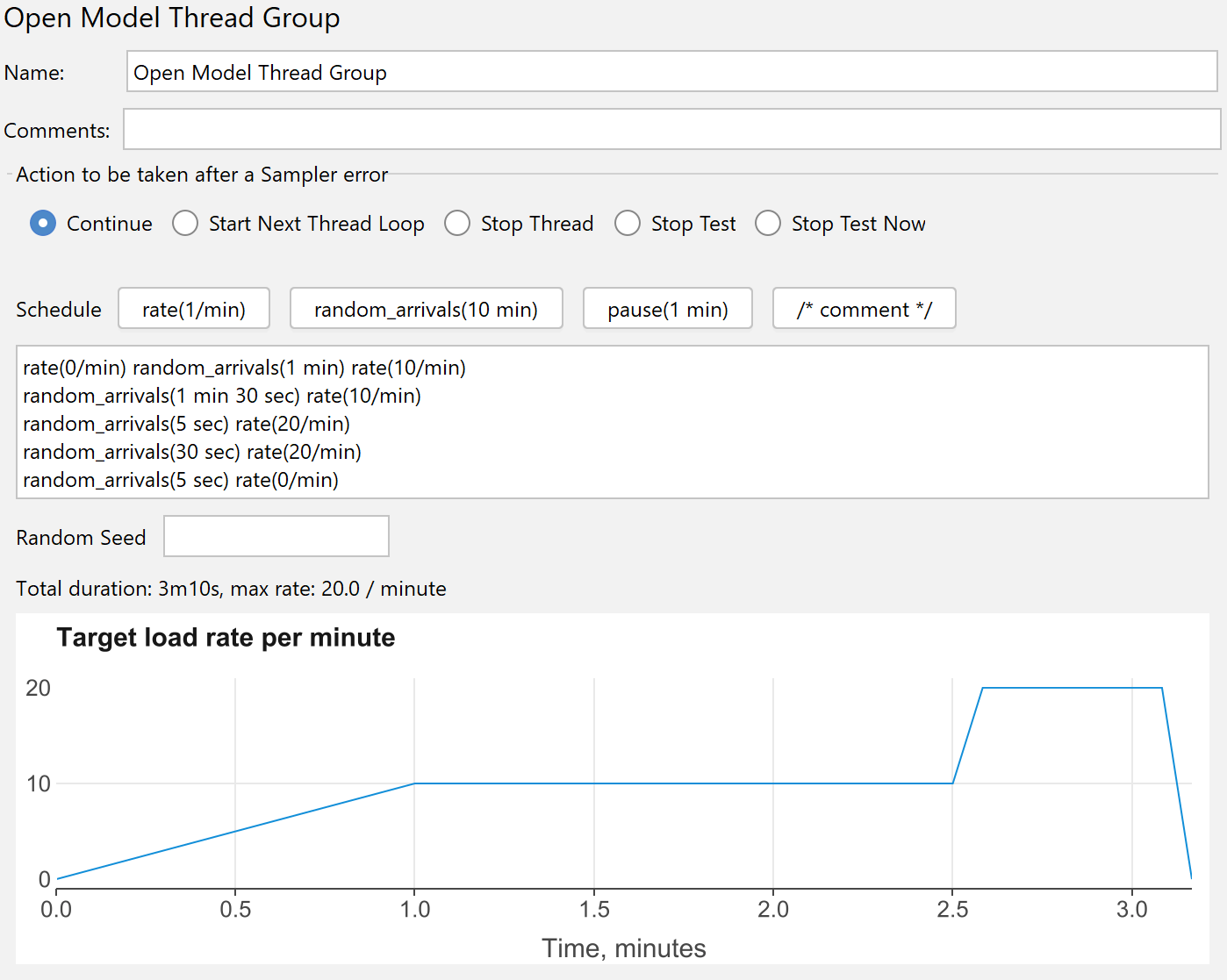Insert a /* comment */ snippet
This screenshot has height=980, width=1227.
tap(864, 309)
